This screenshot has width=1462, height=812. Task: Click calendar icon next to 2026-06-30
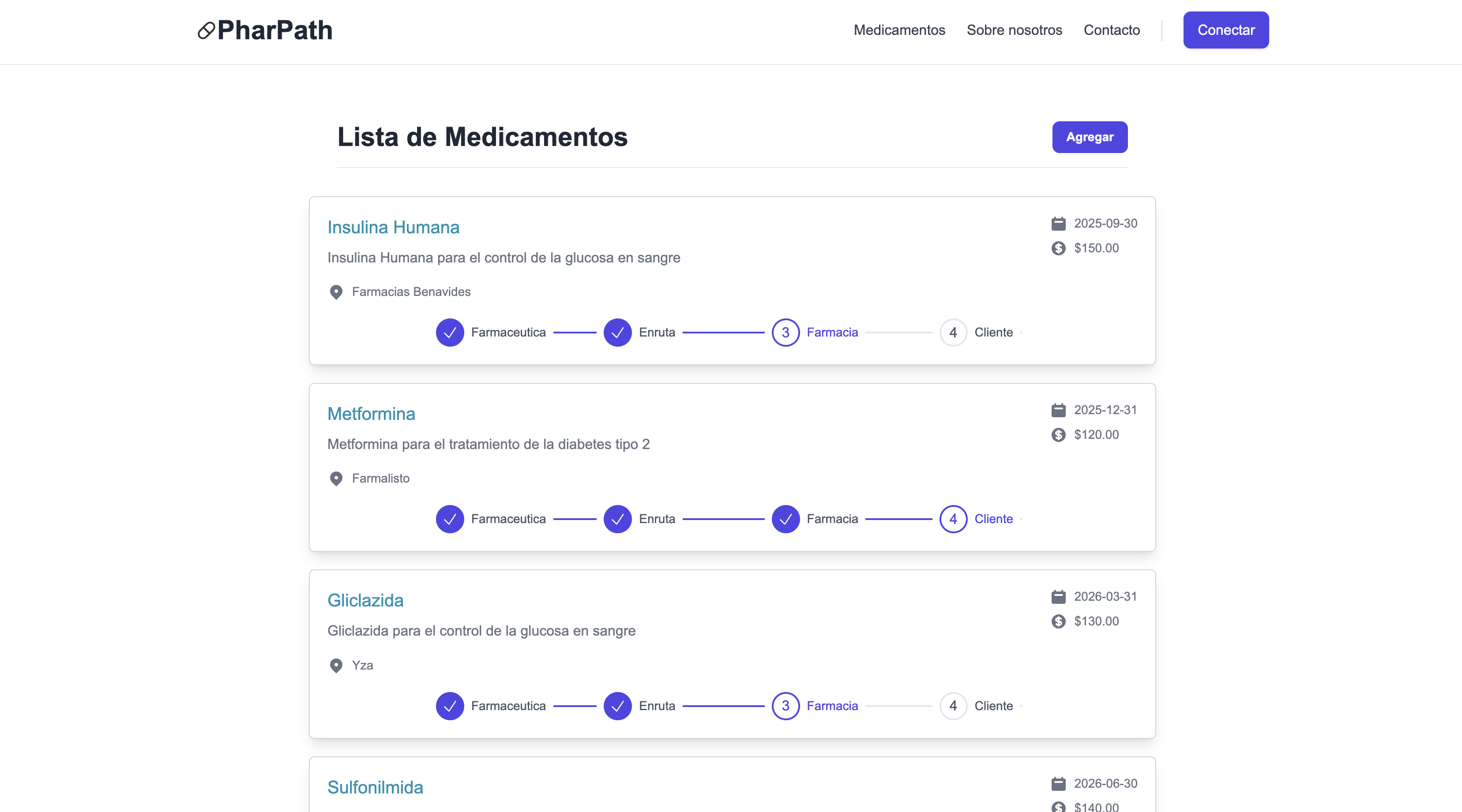coord(1059,784)
